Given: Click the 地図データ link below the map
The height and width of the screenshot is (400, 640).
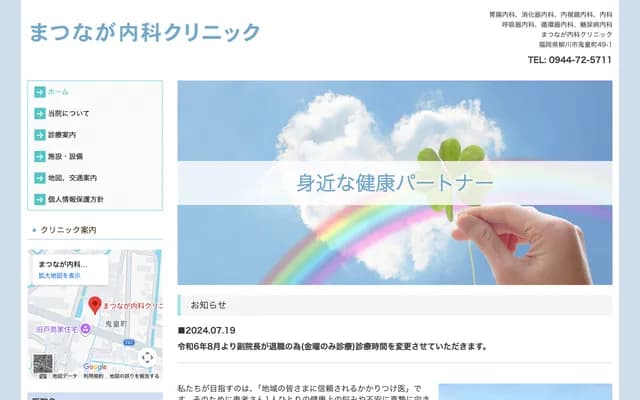Looking at the screenshot, I should click(x=65, y=376).
